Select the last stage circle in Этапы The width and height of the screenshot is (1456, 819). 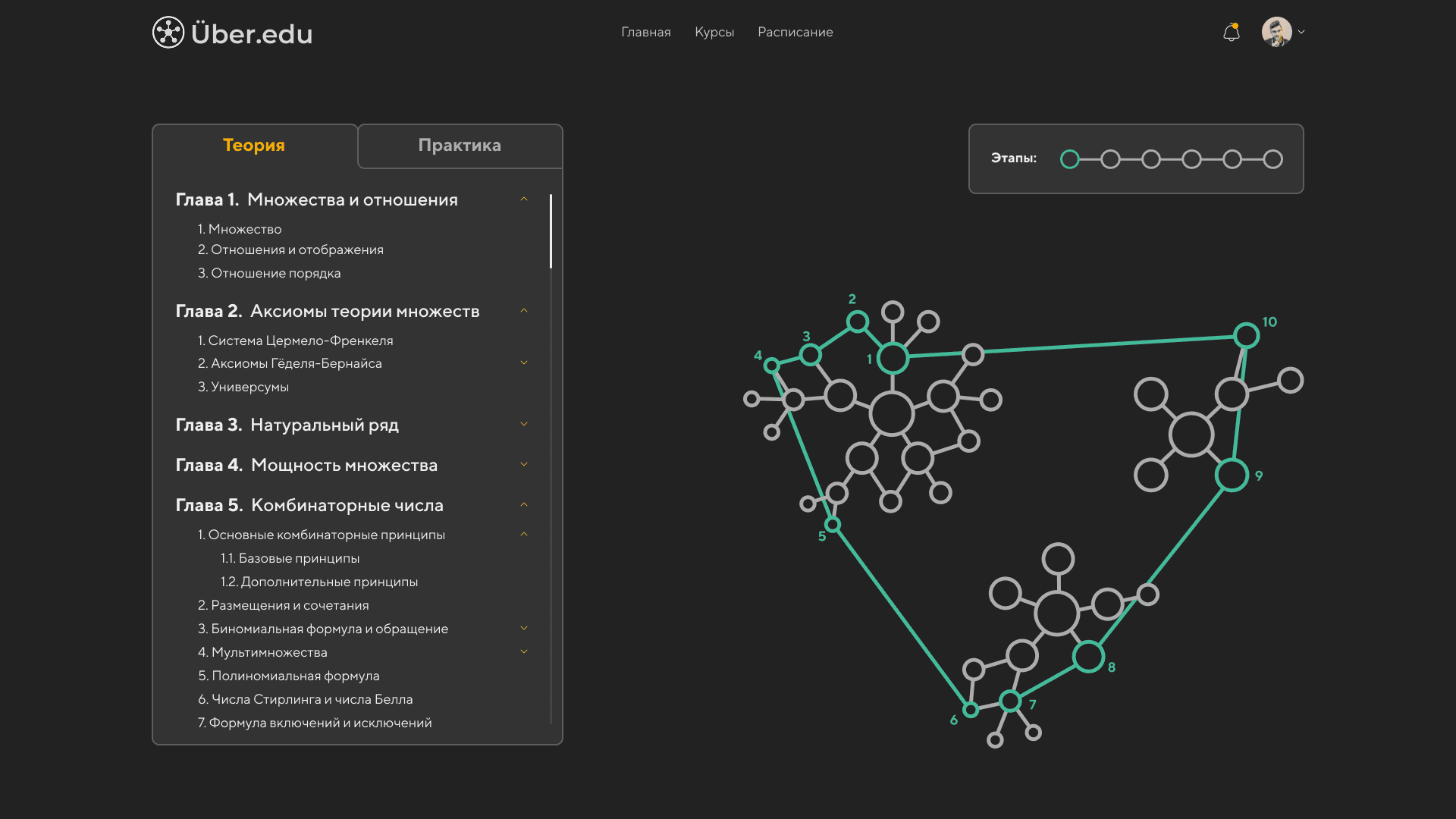(x=1273, y=159)
